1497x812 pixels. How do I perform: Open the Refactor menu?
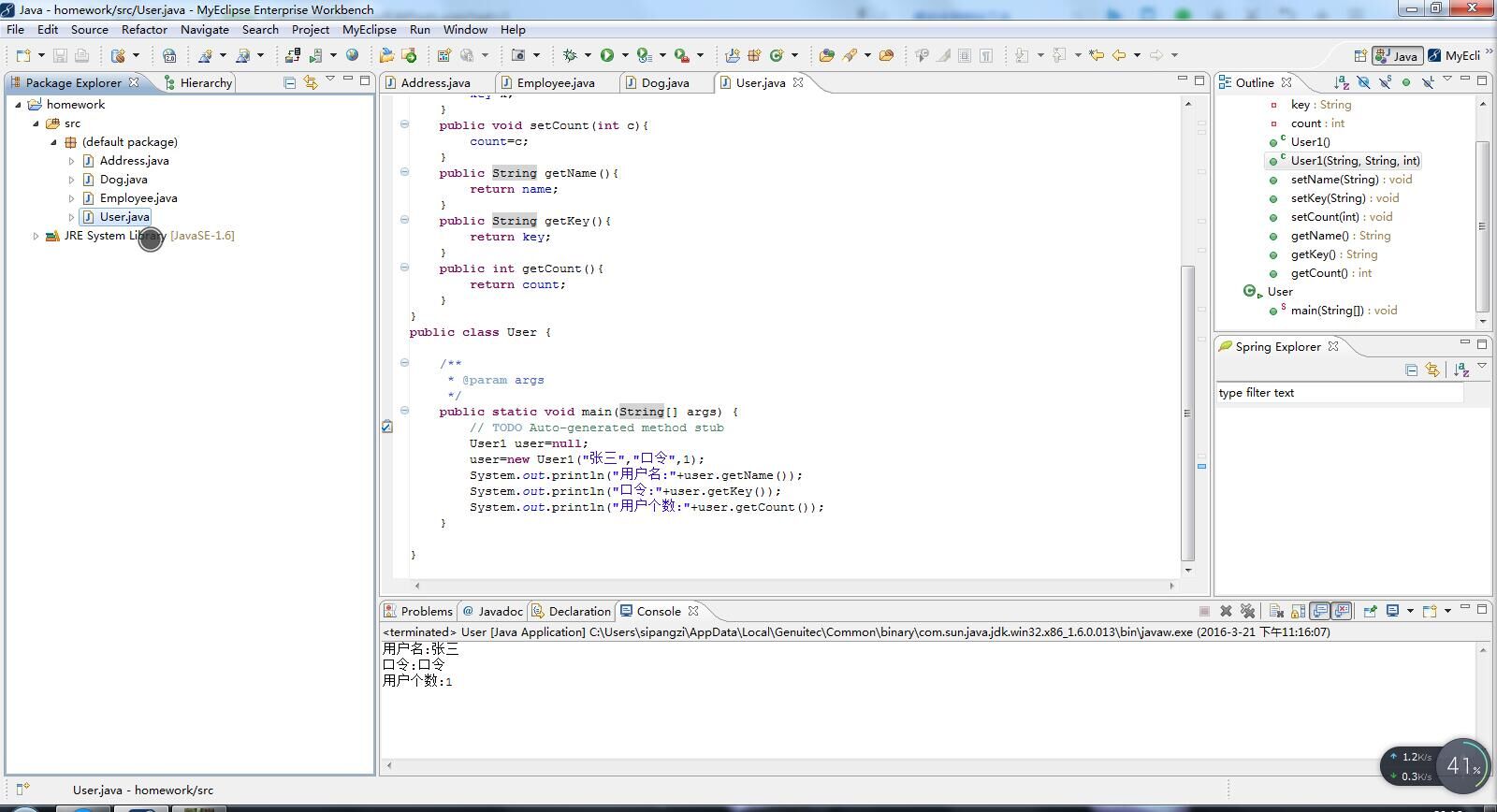click(x=144, y=29)
